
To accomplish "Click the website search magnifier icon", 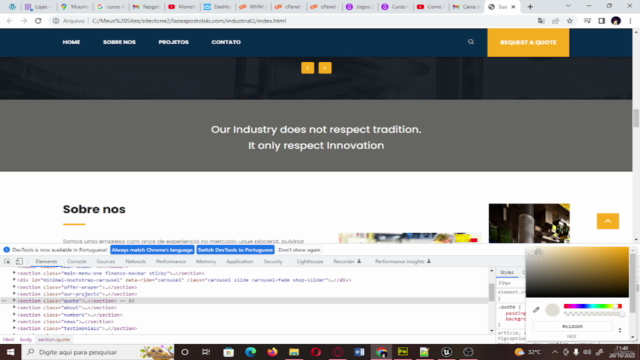I will tap(471, 42).
